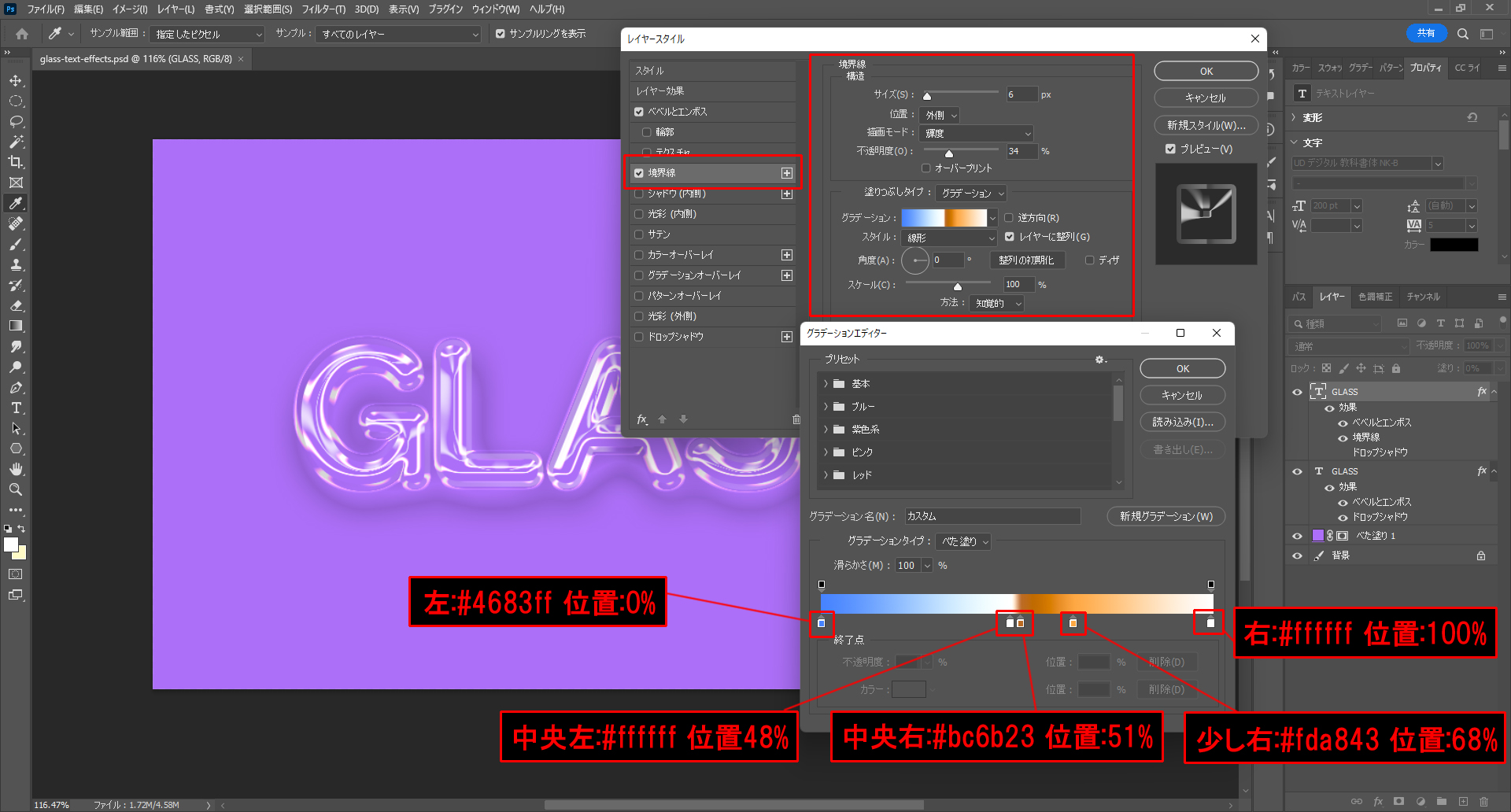Viewport: 1511px width, 812px height.
Task: Click the 新規グラデーション button
Action: tap(1166, 516)
